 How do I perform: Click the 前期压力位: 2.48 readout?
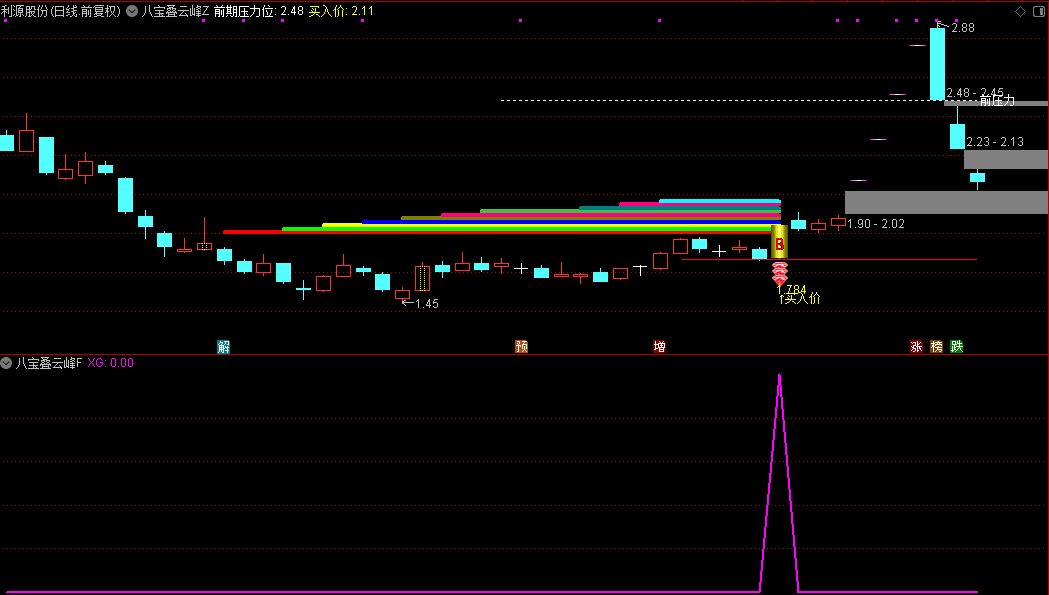(258, 11)
